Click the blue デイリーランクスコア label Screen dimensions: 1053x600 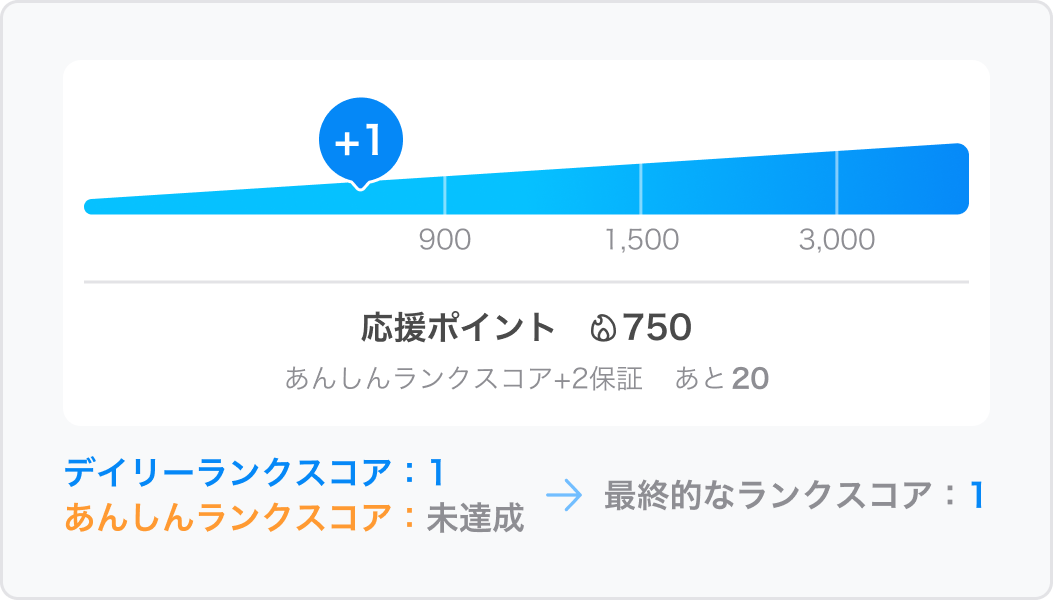pyautogui.click(x=228, y=472)
